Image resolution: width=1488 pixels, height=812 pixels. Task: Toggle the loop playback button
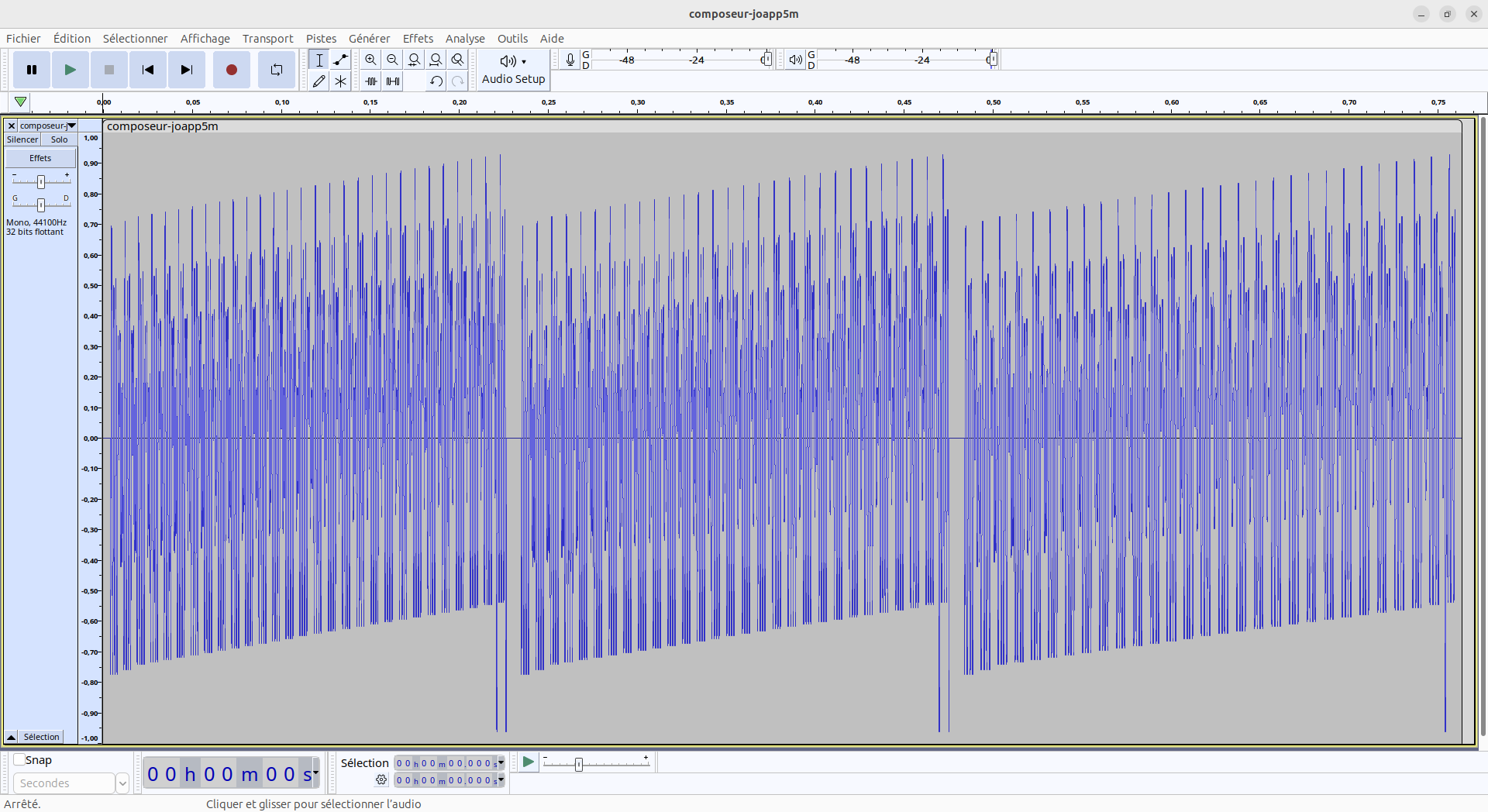click(x=277, y=70)
